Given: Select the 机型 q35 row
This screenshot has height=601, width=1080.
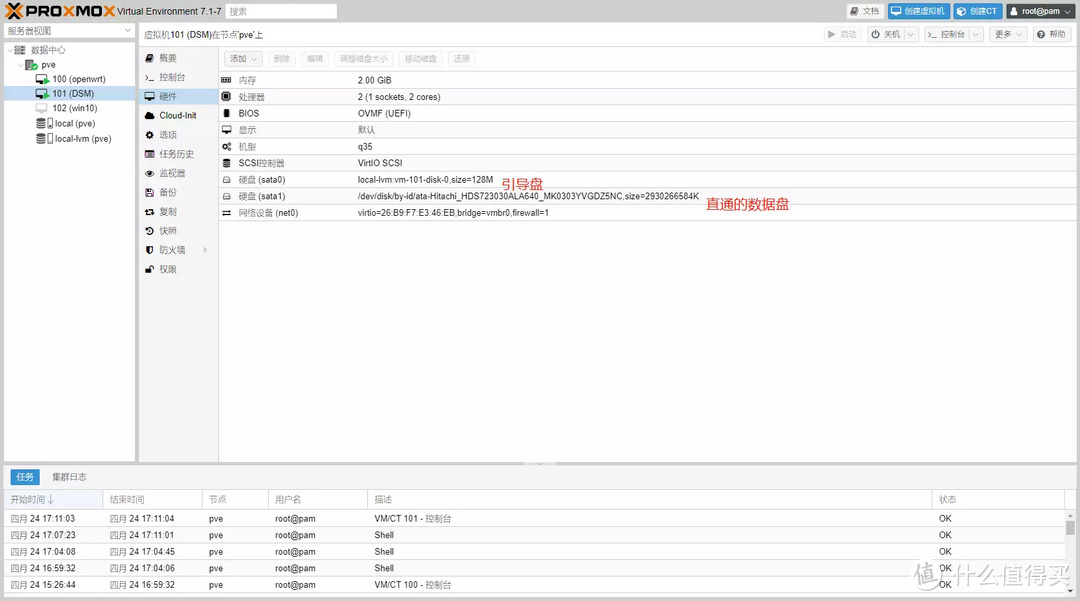Looking at the screenshot, I should pyautogui.click(x=647, y=147).
